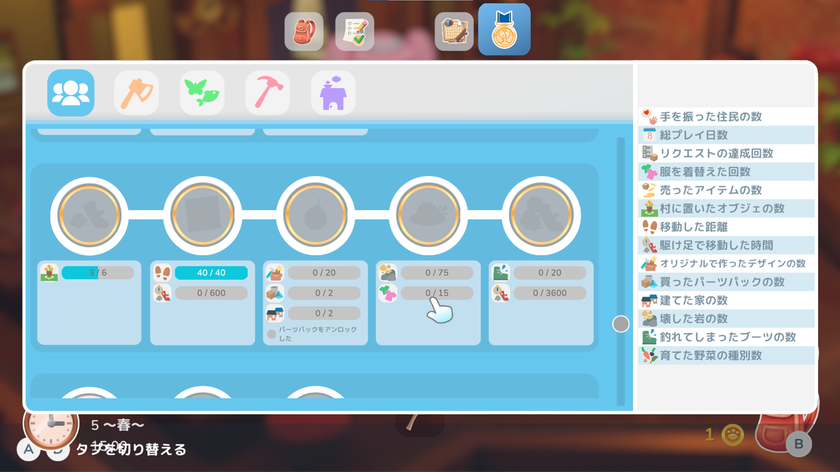Click the footprints icon beside 40/40

162,273
